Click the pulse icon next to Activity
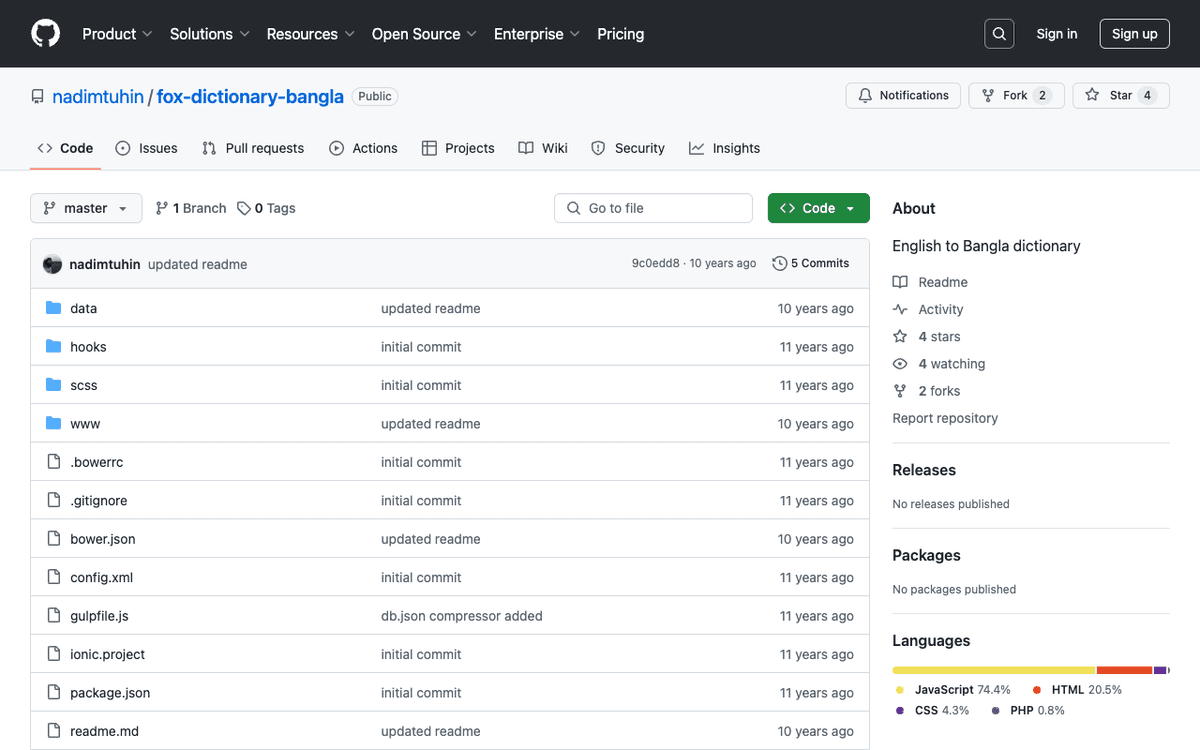Viewport: 1200px width, 750px height. 900,310
